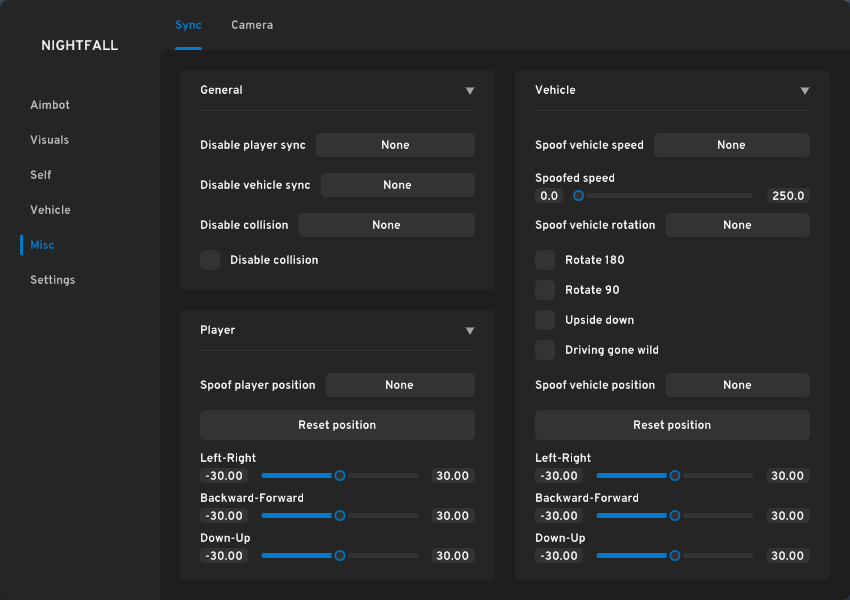This screenshot has height=600, width=850.
Task: Collapse the Player section arrow
Action: click(x=470, y=331)
